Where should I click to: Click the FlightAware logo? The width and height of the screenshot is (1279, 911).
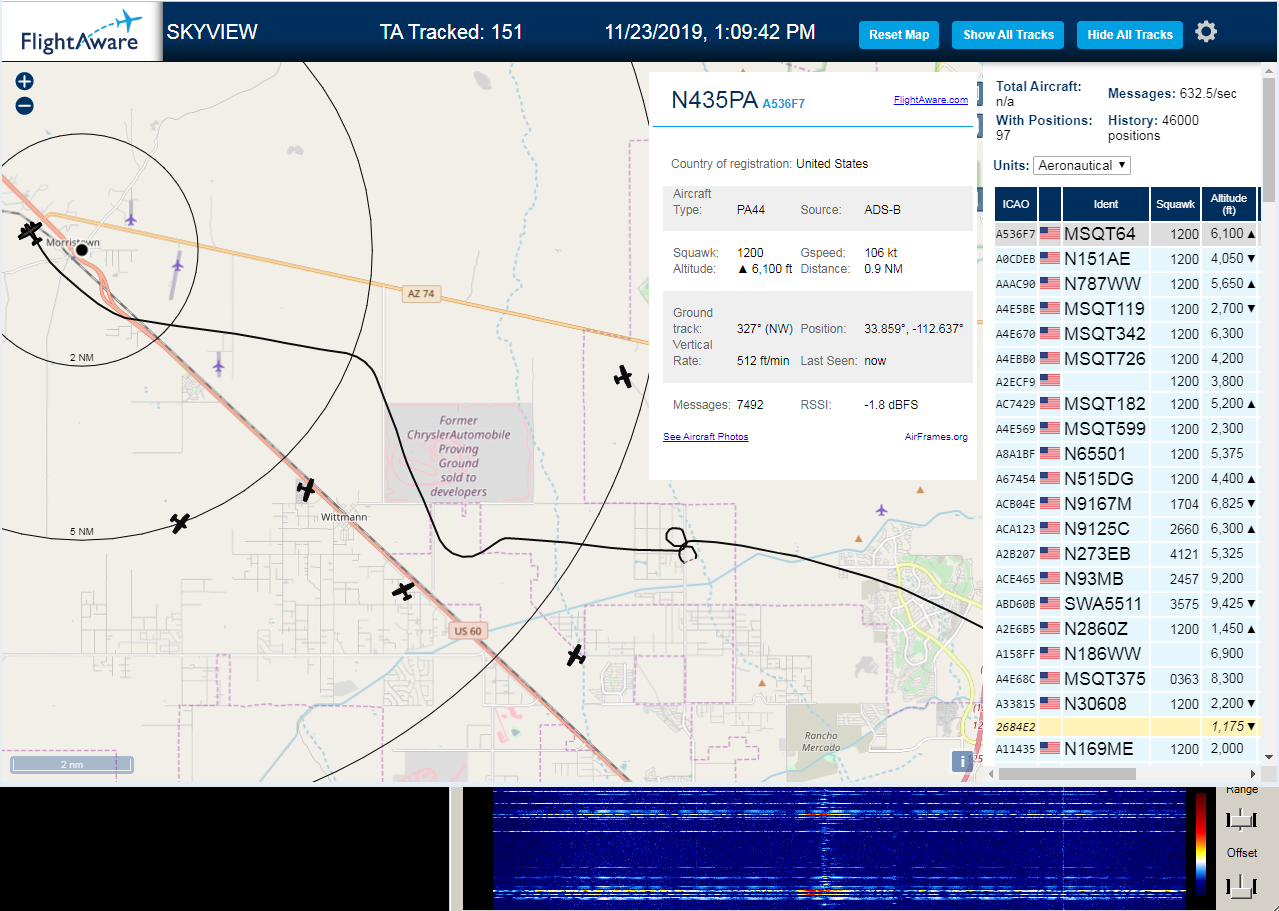81,31
